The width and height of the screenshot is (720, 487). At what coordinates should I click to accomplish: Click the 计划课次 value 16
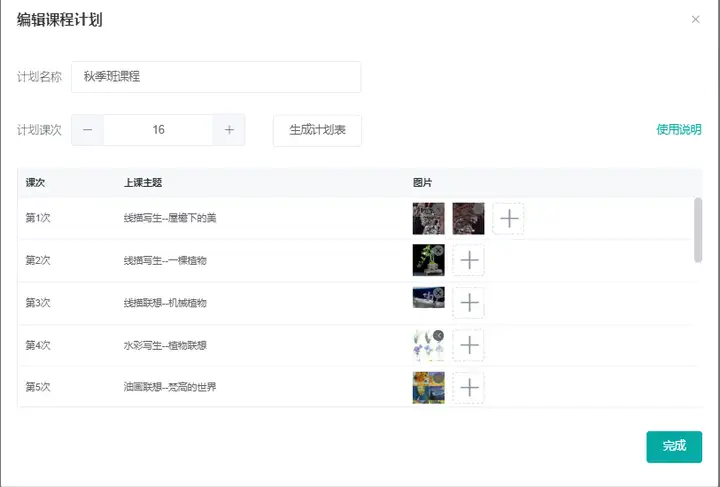[x=158, y=130]
